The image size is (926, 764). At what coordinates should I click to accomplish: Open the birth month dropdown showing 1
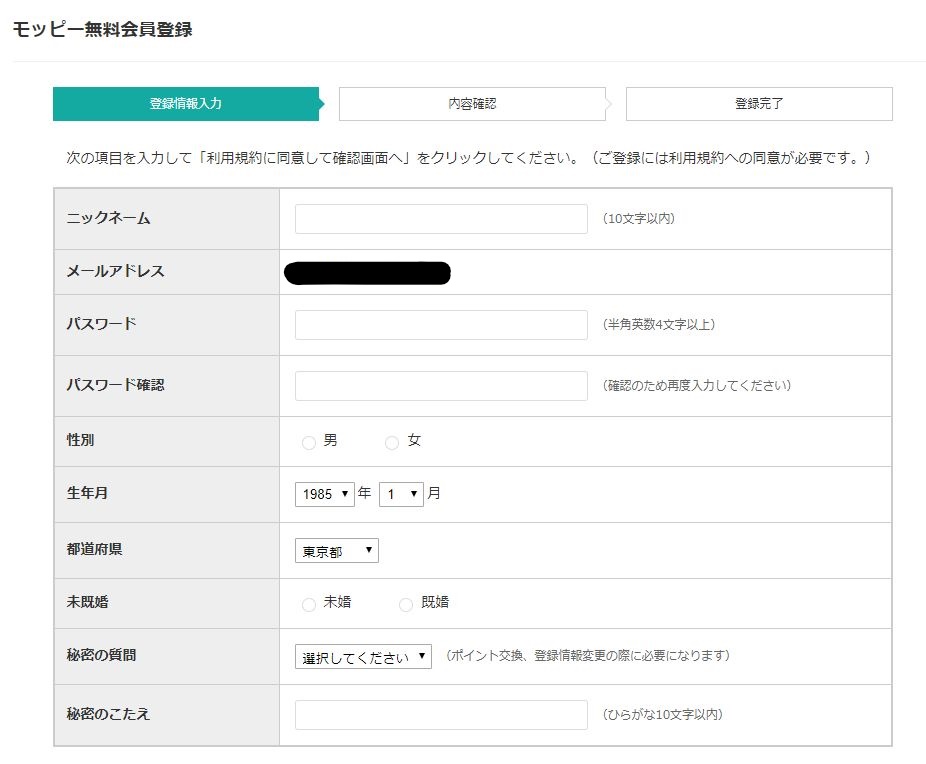point(401,494)
